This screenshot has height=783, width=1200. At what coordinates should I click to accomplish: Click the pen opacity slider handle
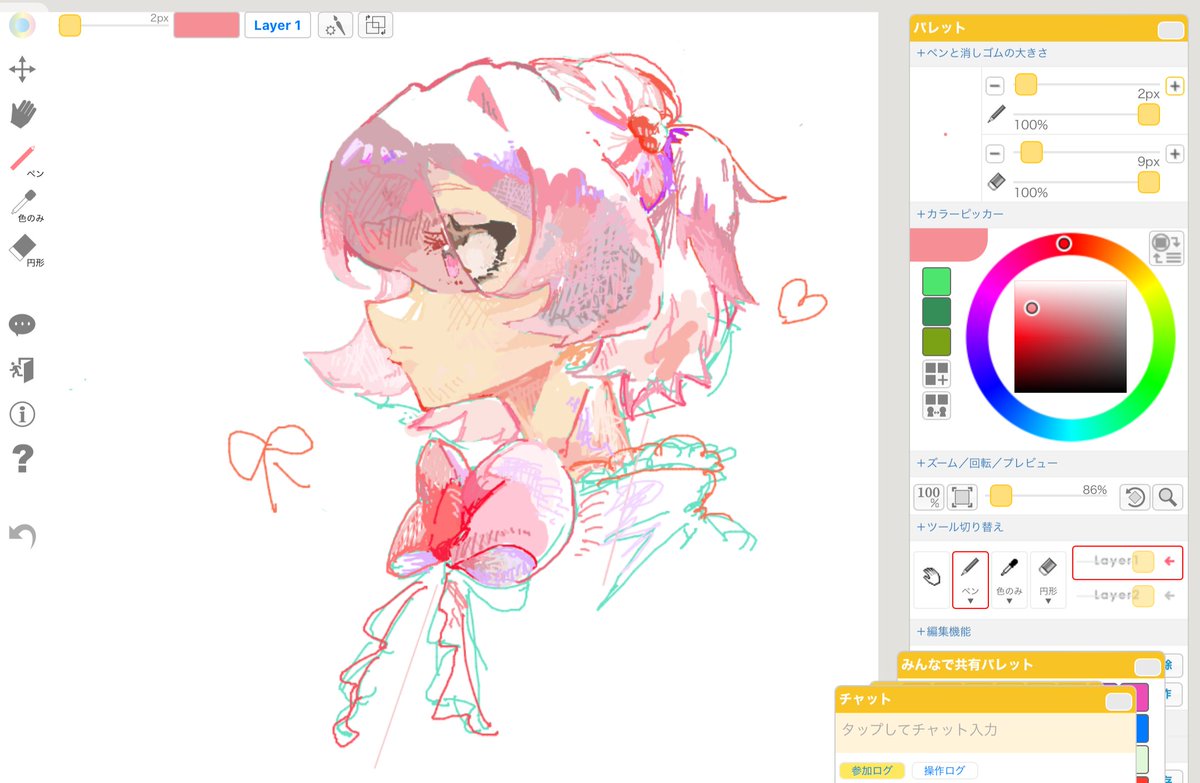[x=1149, y=115]
